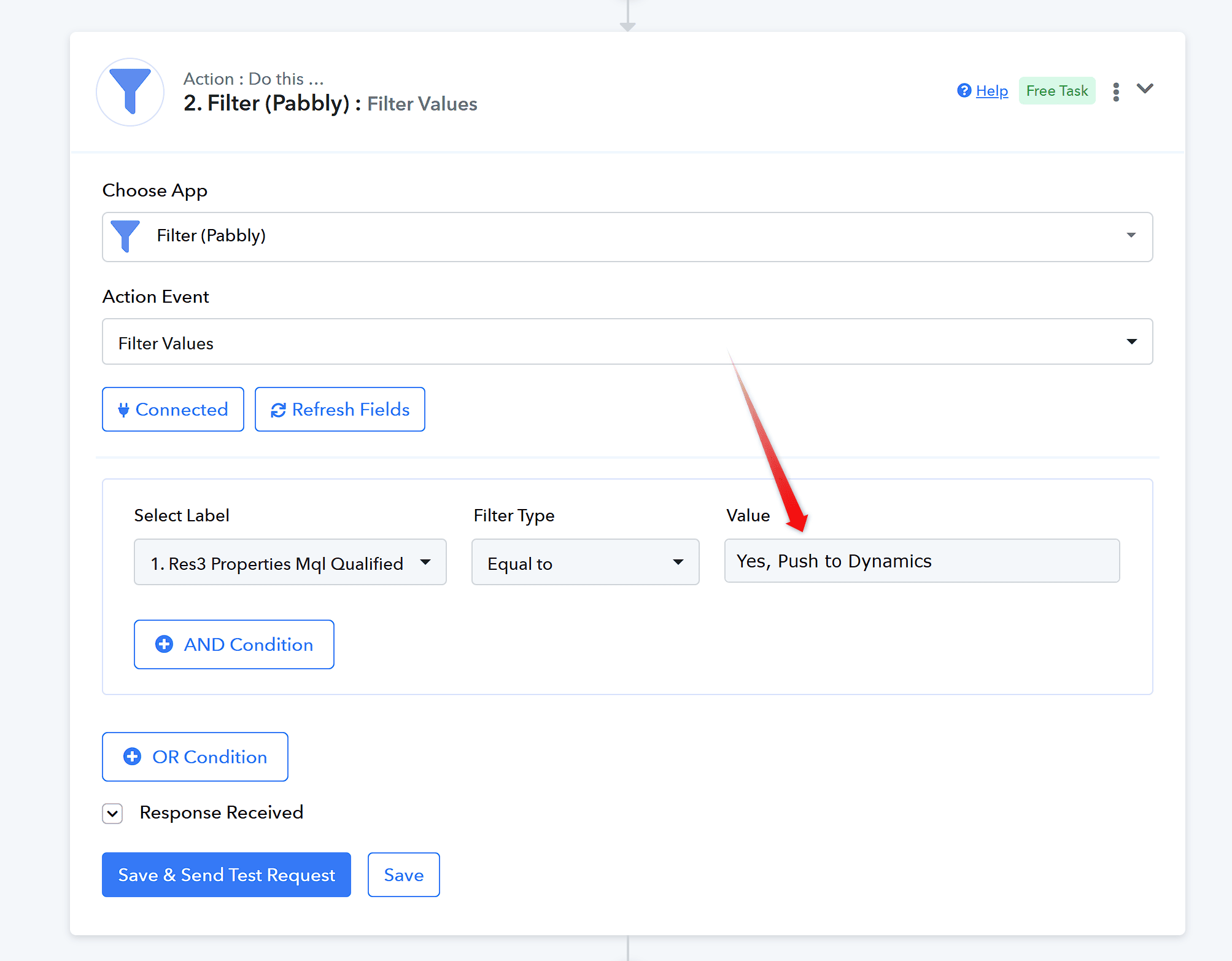Open the Select Label dropdown

pos(290,562)
